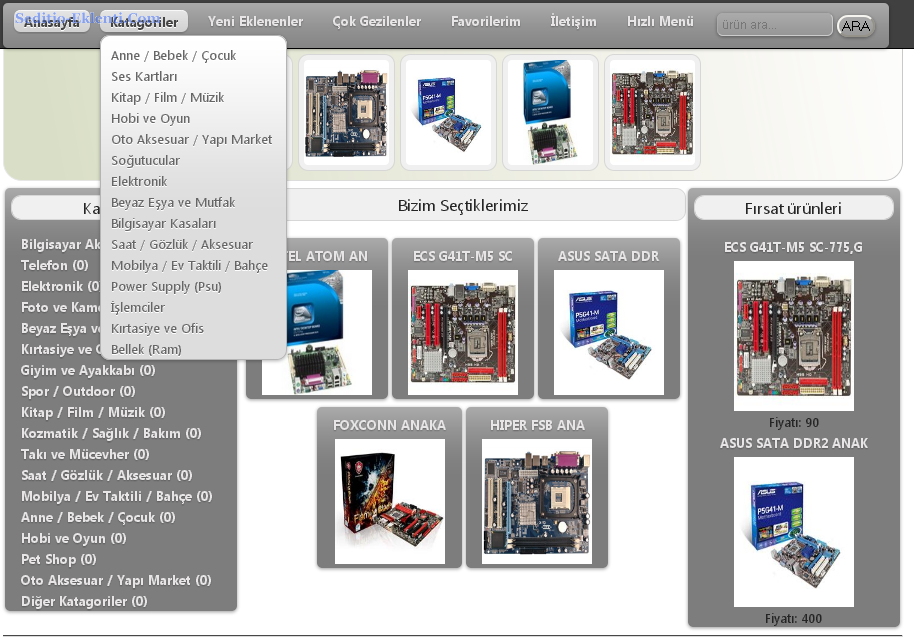Screen dimensions: 914x640
Task: Open Spor / Outdoor (0) category
Action: 78,391
